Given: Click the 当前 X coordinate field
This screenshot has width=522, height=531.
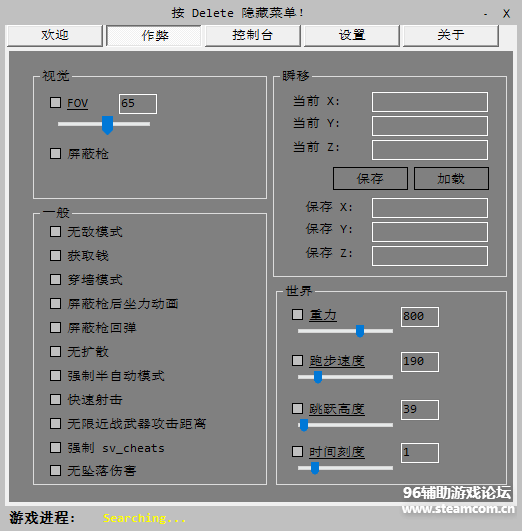Looking at the screenshot, I should (430, 102).
